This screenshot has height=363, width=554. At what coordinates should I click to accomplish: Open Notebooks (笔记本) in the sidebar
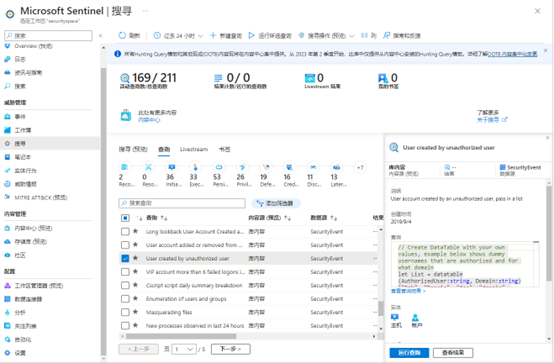click(18, 157)
